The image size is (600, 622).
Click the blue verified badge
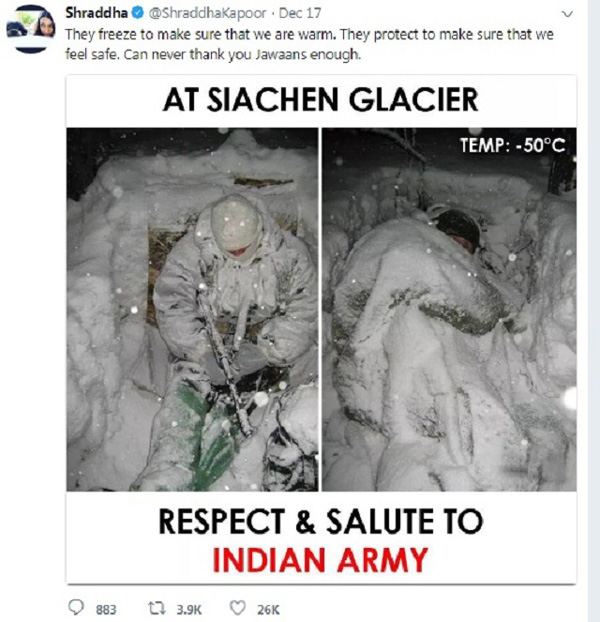tap(138, 13)
